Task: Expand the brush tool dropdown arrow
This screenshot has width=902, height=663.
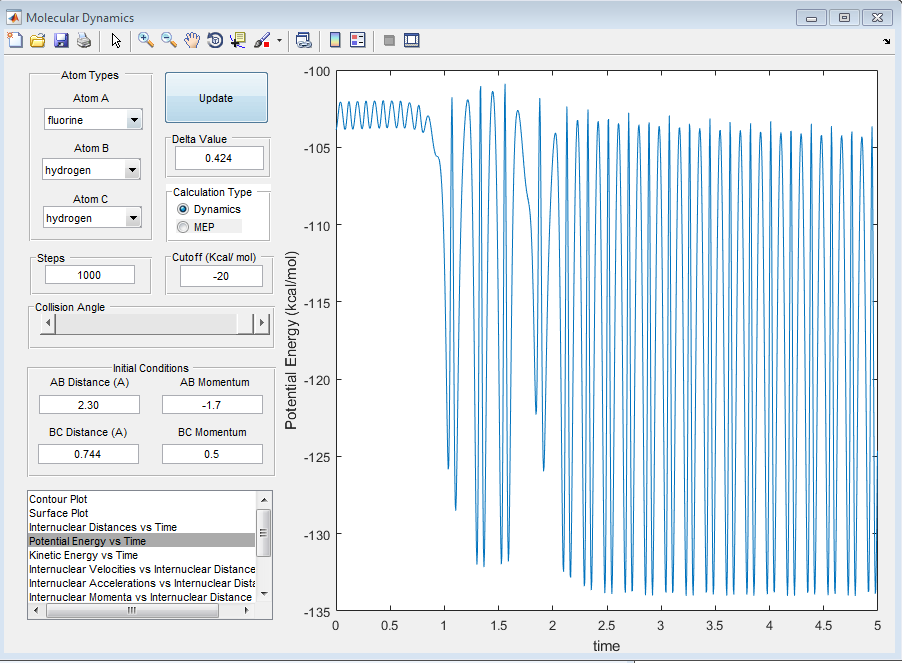Action: click(x=279, y=41)
